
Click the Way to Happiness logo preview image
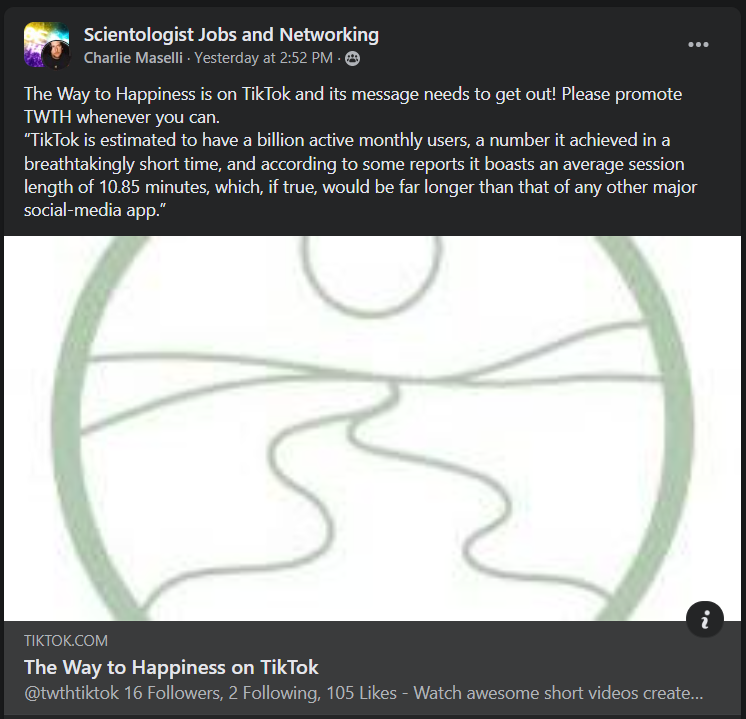(x=373, y=428)
